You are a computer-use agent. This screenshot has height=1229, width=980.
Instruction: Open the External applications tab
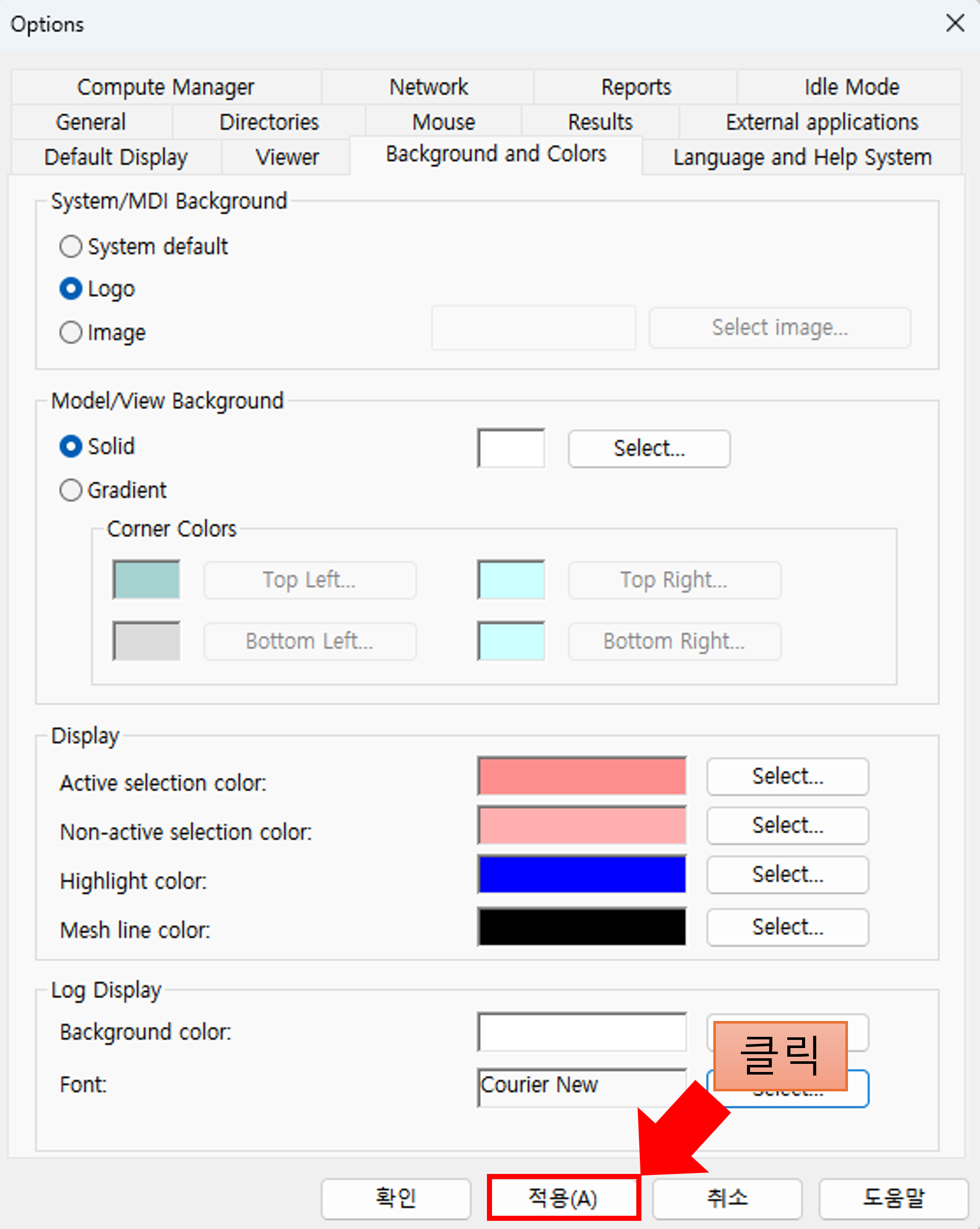(x=821, y=122)
